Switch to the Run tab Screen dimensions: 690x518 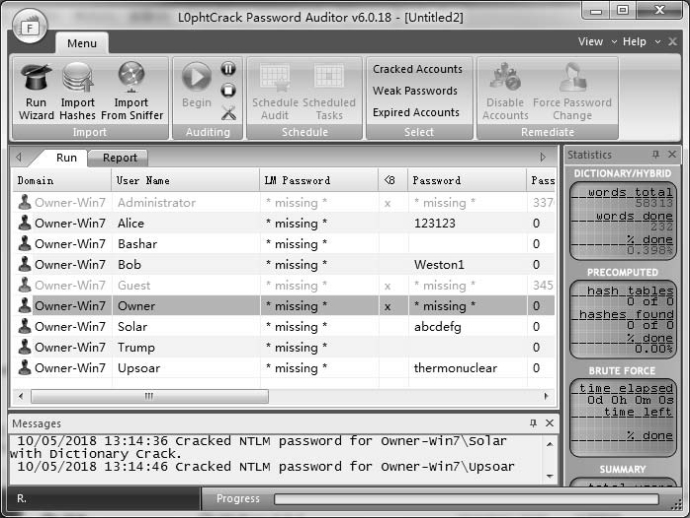[66, 158]
